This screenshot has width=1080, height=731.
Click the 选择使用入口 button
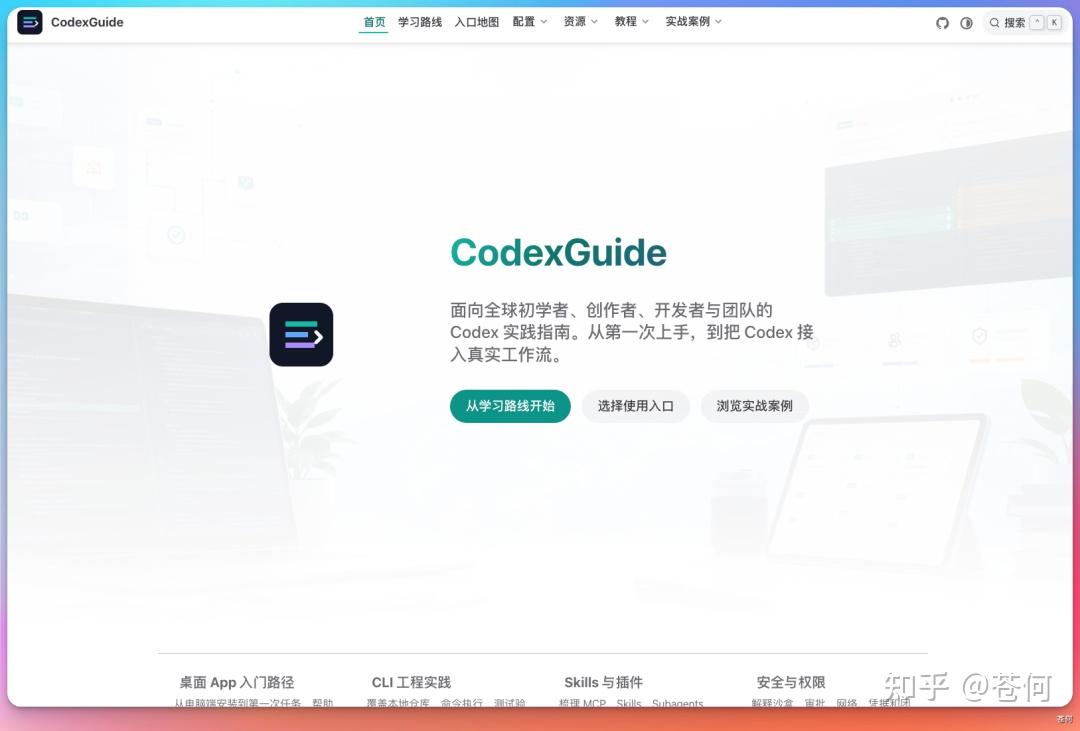tap(635, 406)
